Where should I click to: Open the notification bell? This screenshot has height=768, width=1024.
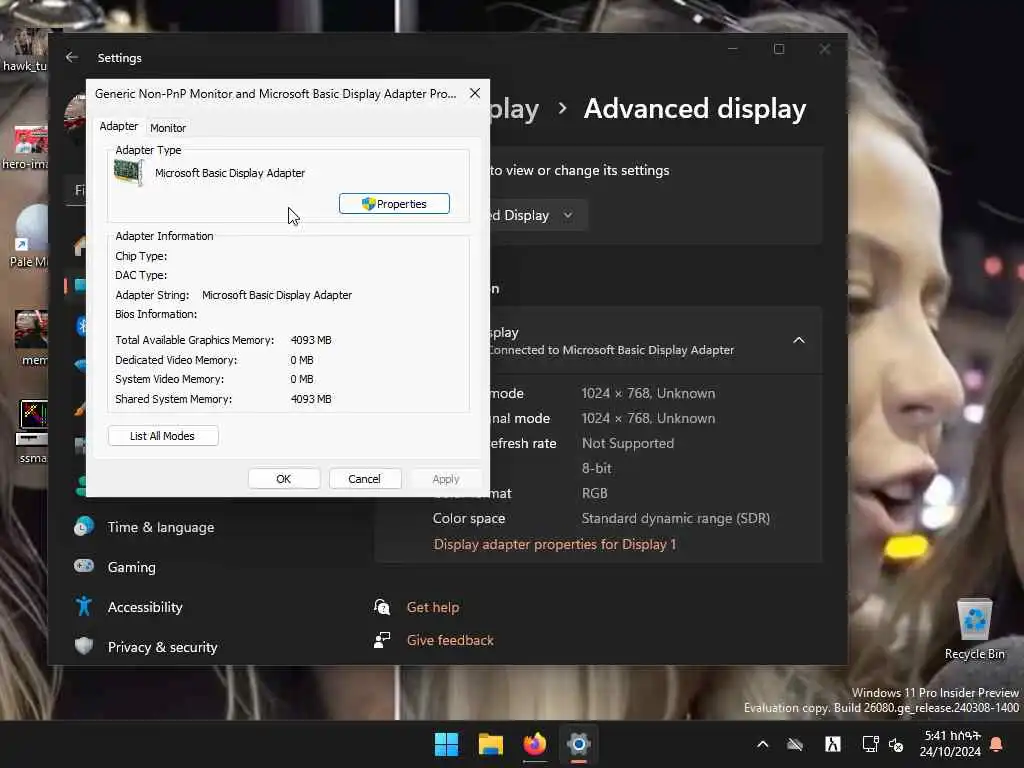996,744
